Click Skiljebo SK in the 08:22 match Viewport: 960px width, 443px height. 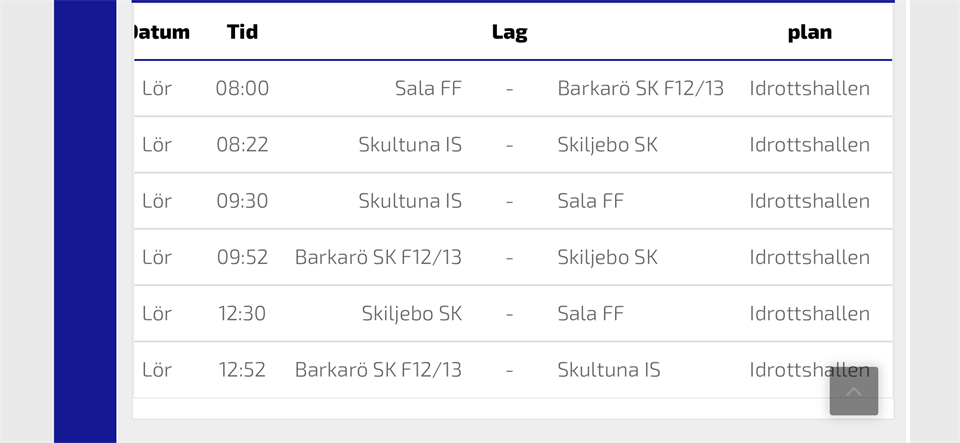607,144
